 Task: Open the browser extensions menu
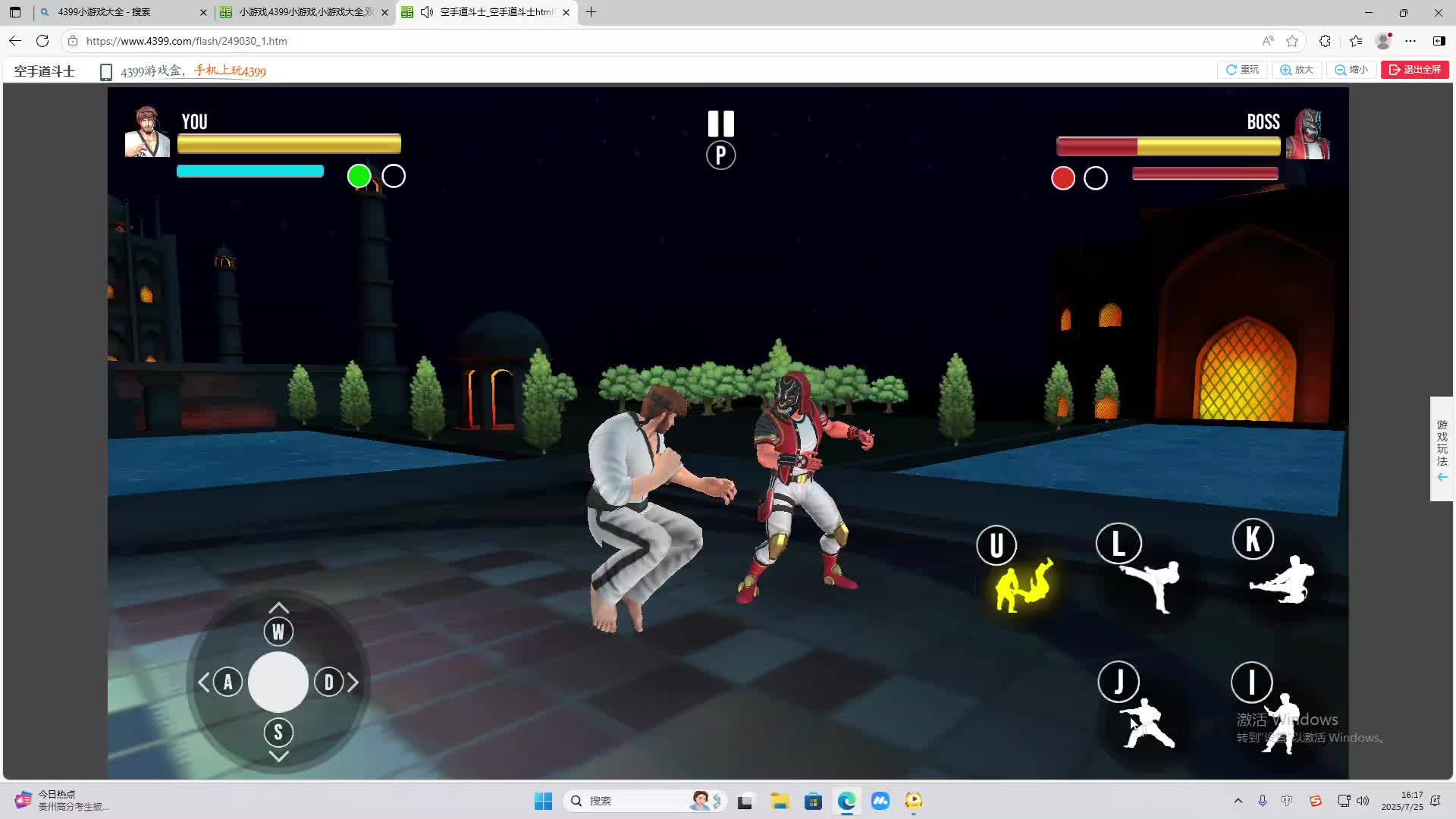click(1325, 41)
